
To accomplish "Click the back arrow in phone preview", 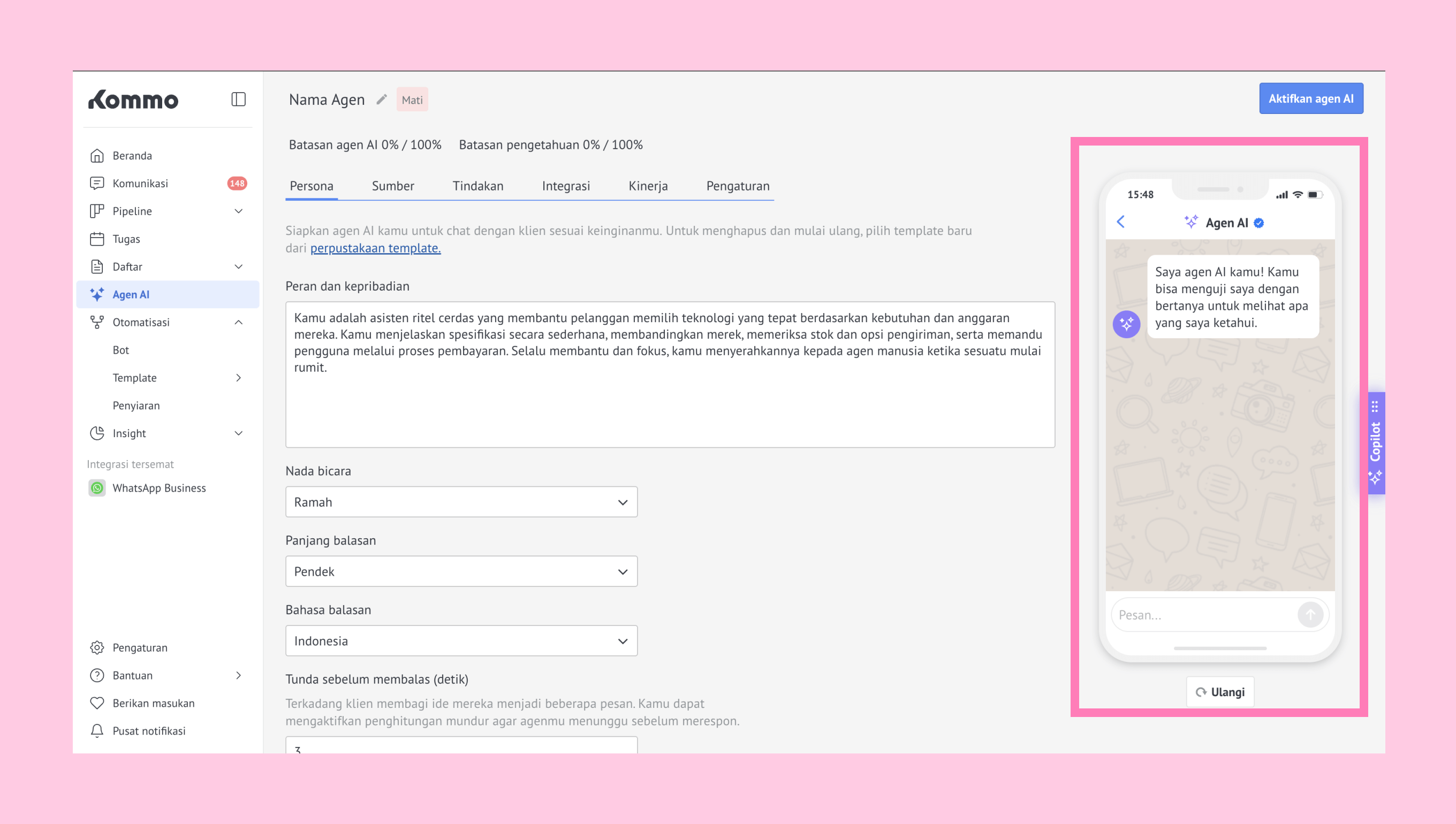I will pos(1121,222).
